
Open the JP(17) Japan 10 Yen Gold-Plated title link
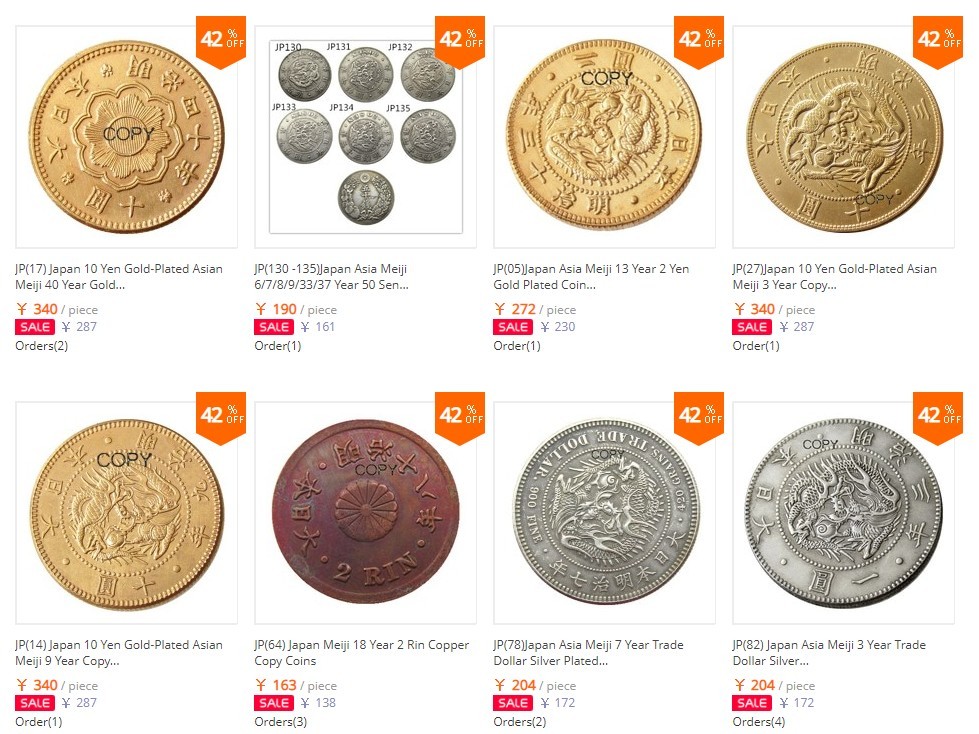(x=118, y=277)
